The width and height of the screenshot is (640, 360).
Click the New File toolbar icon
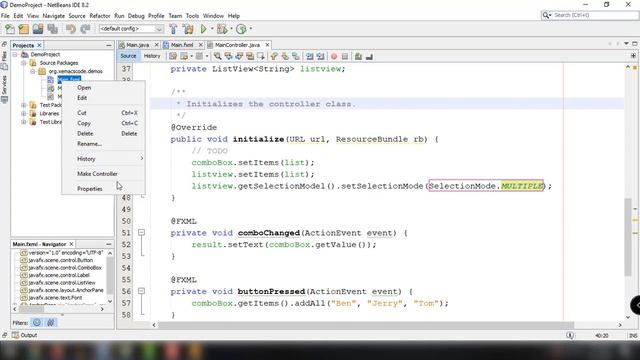pos(10,29)
